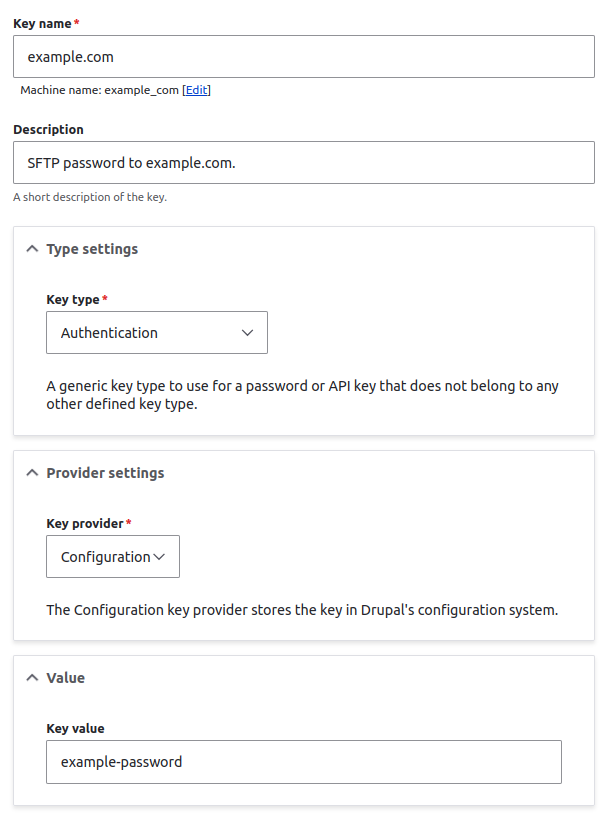Click the Authentication selection arrow
This screenshot has width=614, height=823.
246,332
